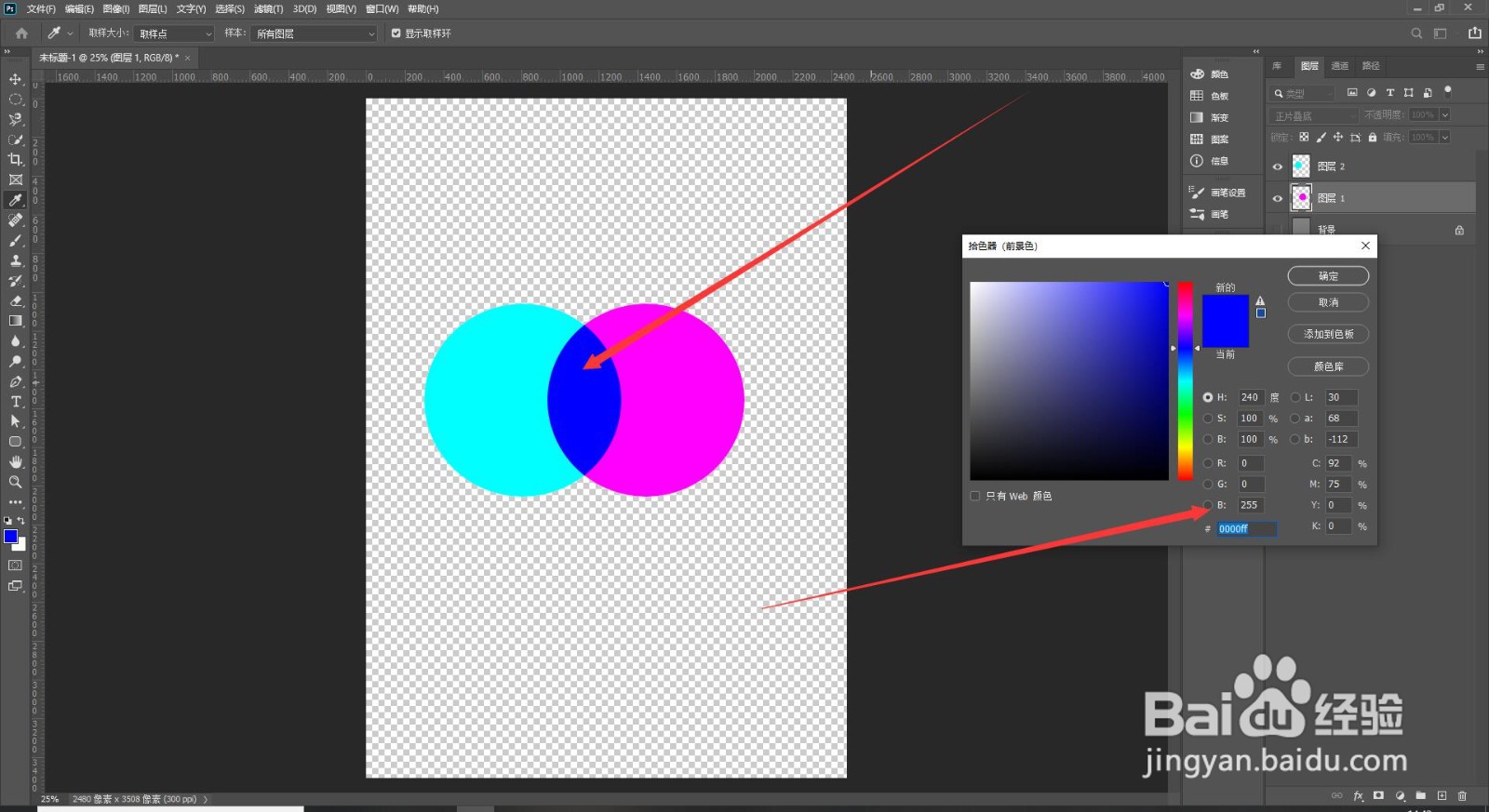Select the Blur tool

point(15,341)
